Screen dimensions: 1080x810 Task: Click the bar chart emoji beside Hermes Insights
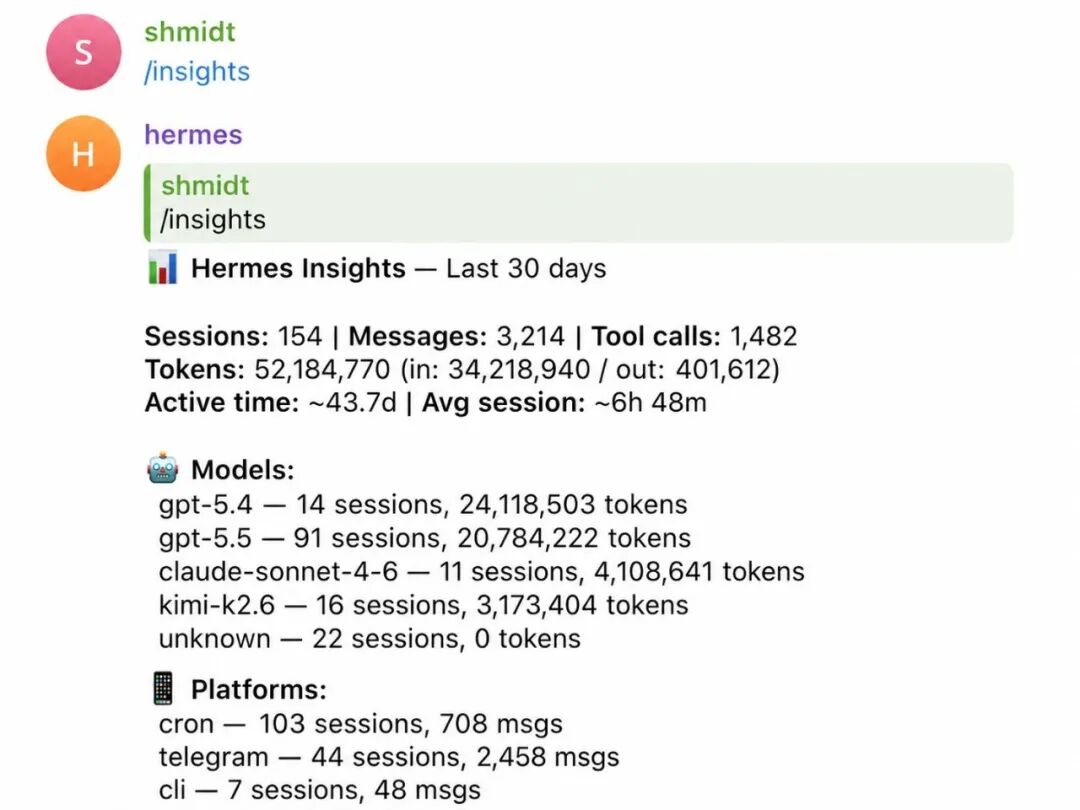pyautogui.click(x=163, y=267)
